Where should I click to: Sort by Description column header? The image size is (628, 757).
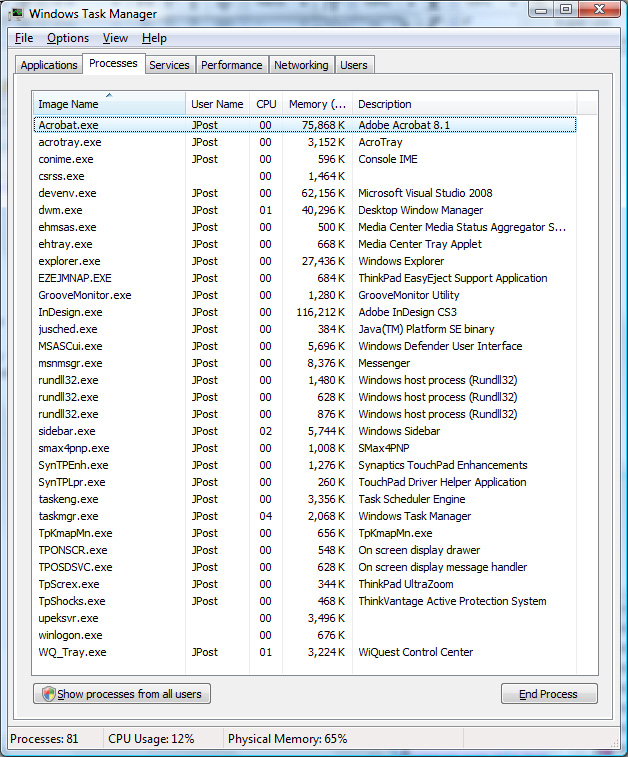[x=464, y=103]
